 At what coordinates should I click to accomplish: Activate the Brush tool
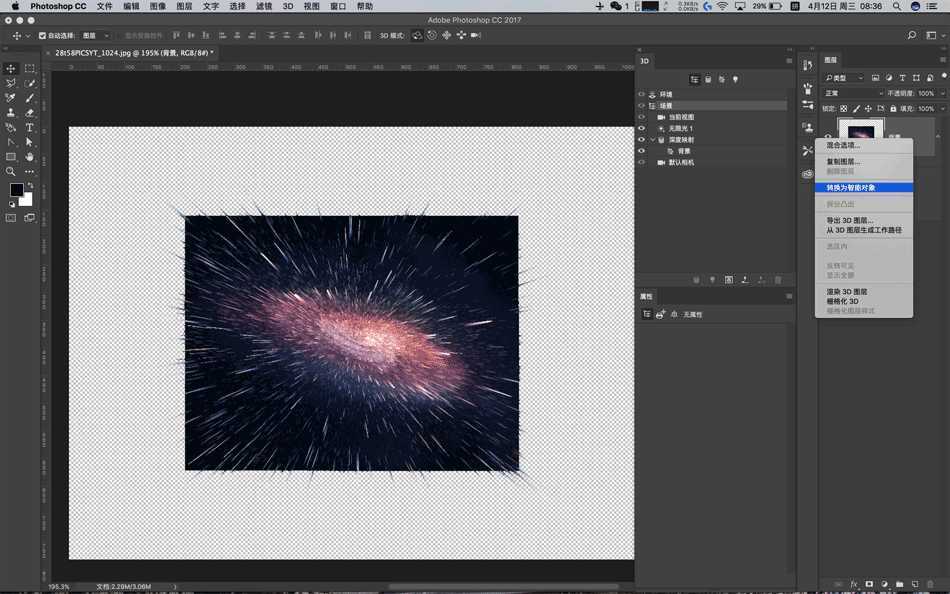[30, 99]
